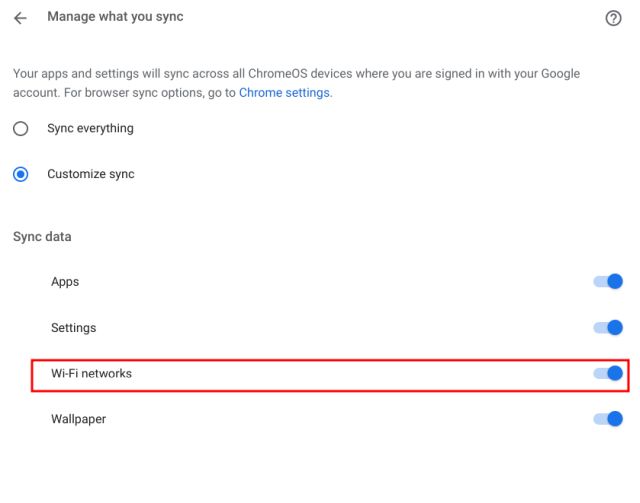Image resolution: width=640 pixels, height=503 pixels.
Task: Open the help question mark icon
Action: (614, 18)
